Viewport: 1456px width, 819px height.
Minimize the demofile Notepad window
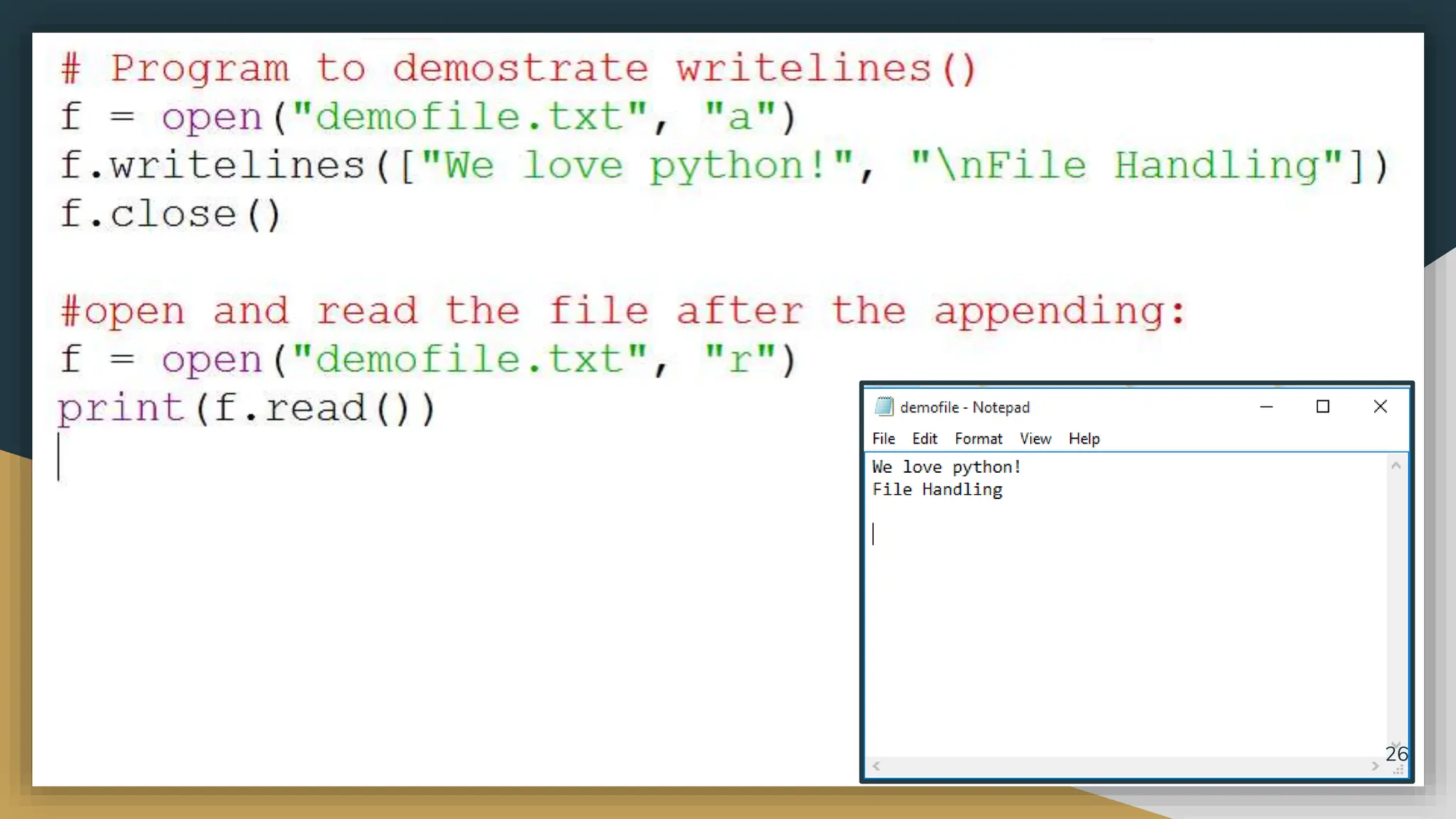pyautogui.click(x=1266, y=407)
